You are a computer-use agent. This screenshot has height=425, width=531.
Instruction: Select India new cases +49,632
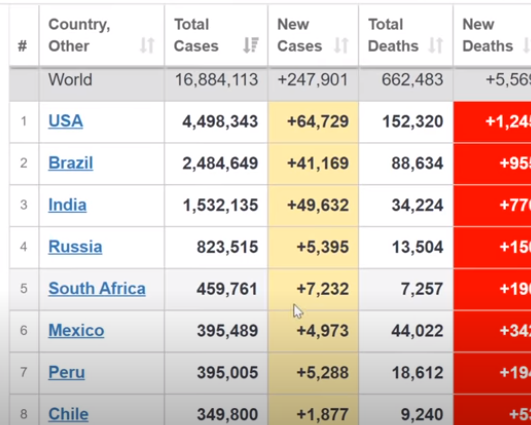click(x=318, y=205)
